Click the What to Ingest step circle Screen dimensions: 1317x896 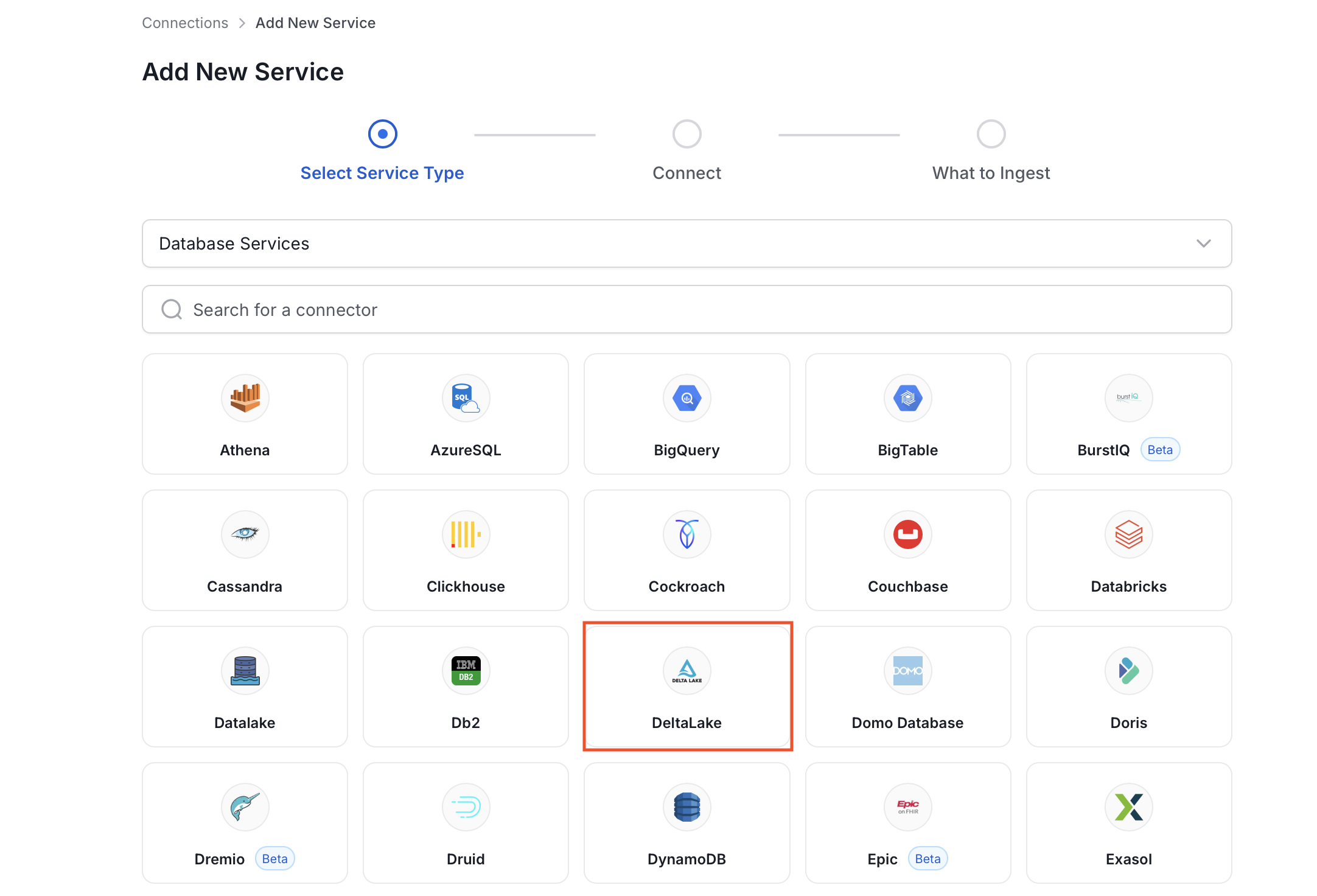point(991,134)
